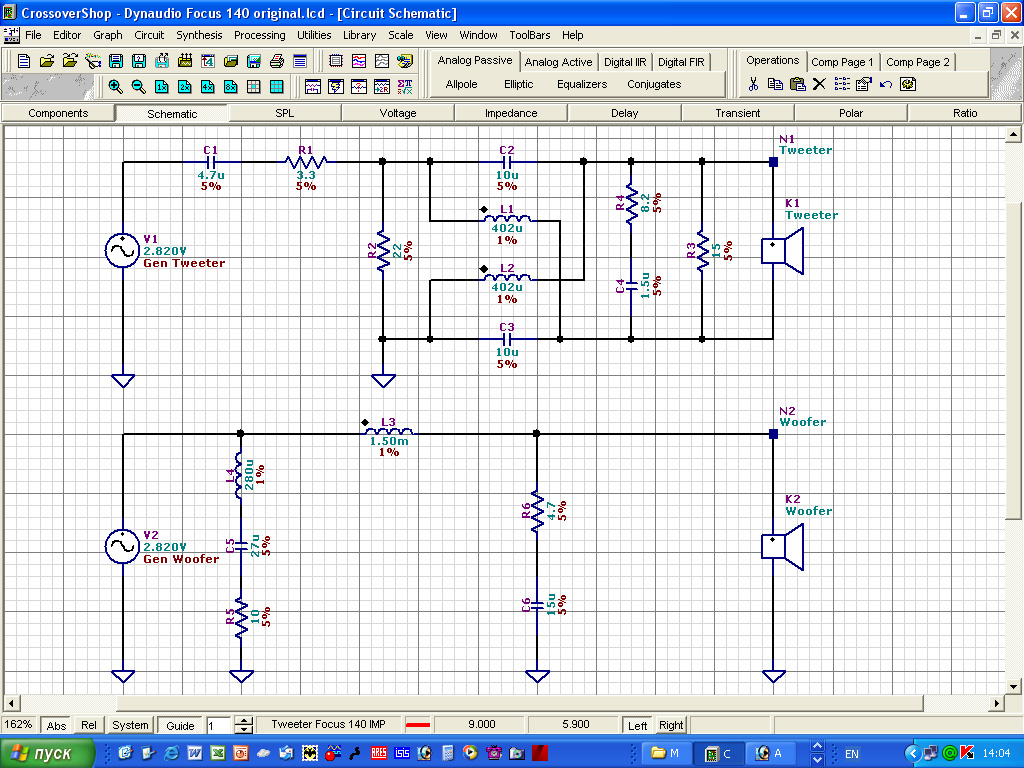Switch to the SPL view tab
Image resolution: width=1024 pixels, height=768 pixels.
pos(285,113)
